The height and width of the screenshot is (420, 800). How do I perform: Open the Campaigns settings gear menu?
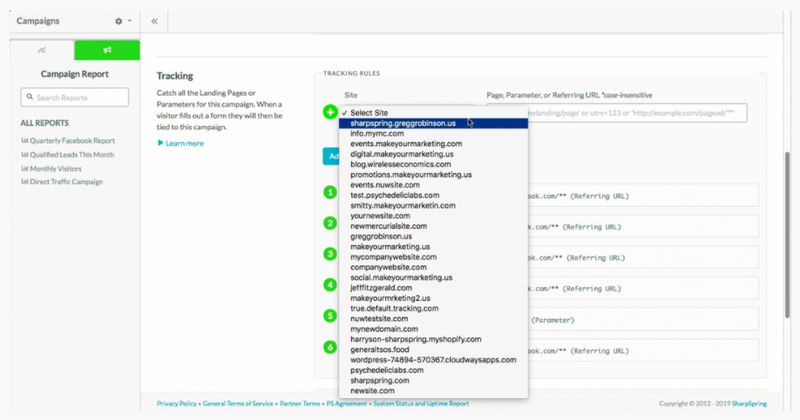[x=122, y=21]
